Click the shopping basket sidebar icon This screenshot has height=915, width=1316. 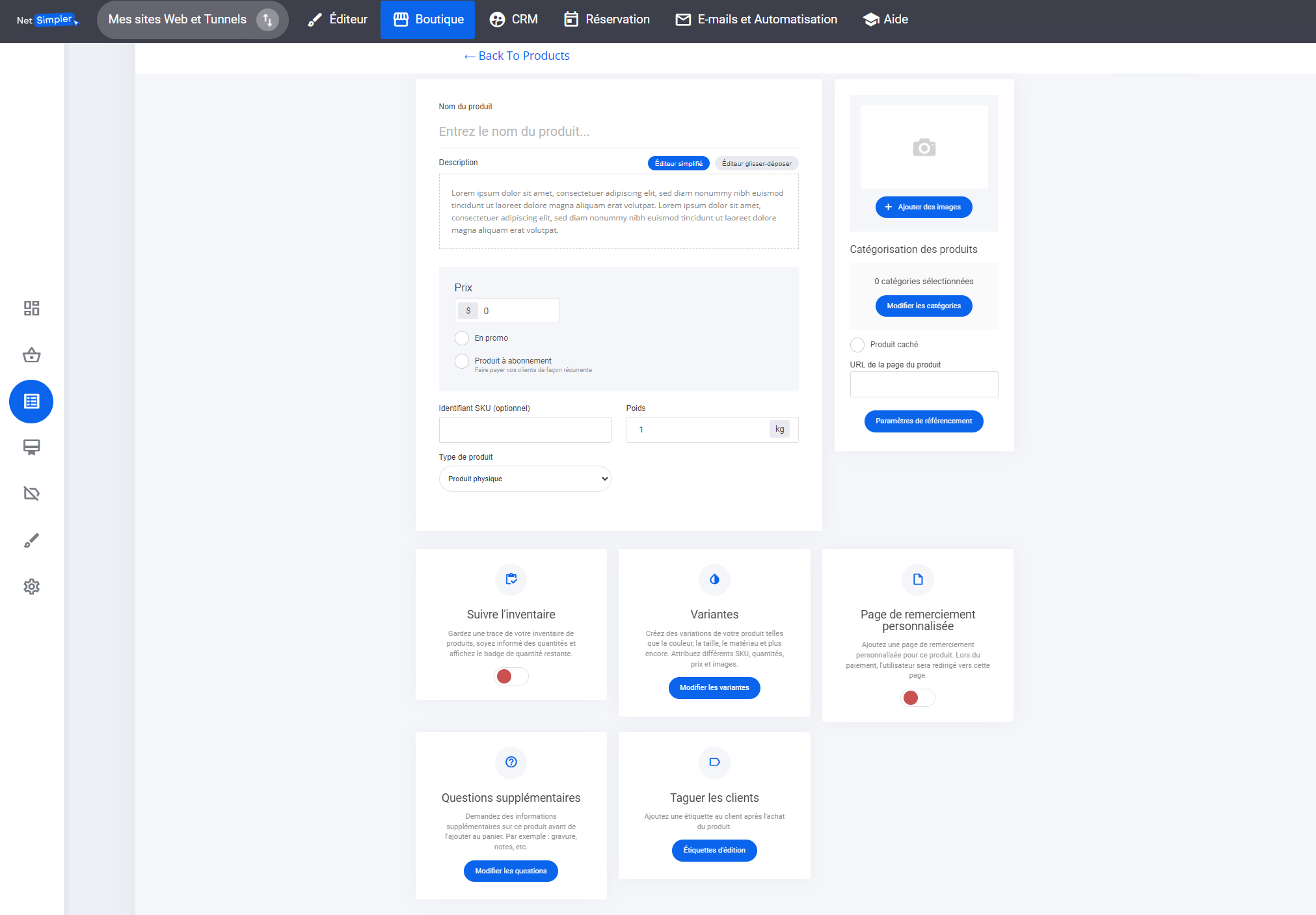[31, 355]
